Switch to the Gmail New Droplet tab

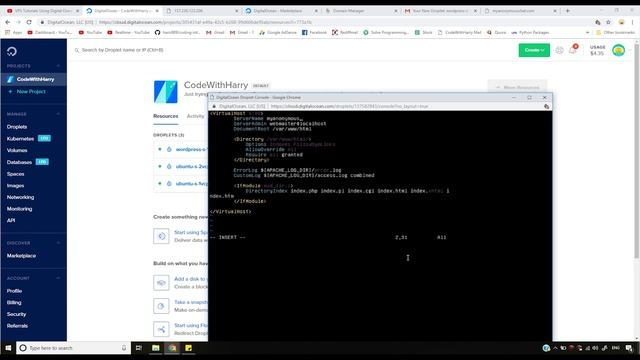point(440,11)
